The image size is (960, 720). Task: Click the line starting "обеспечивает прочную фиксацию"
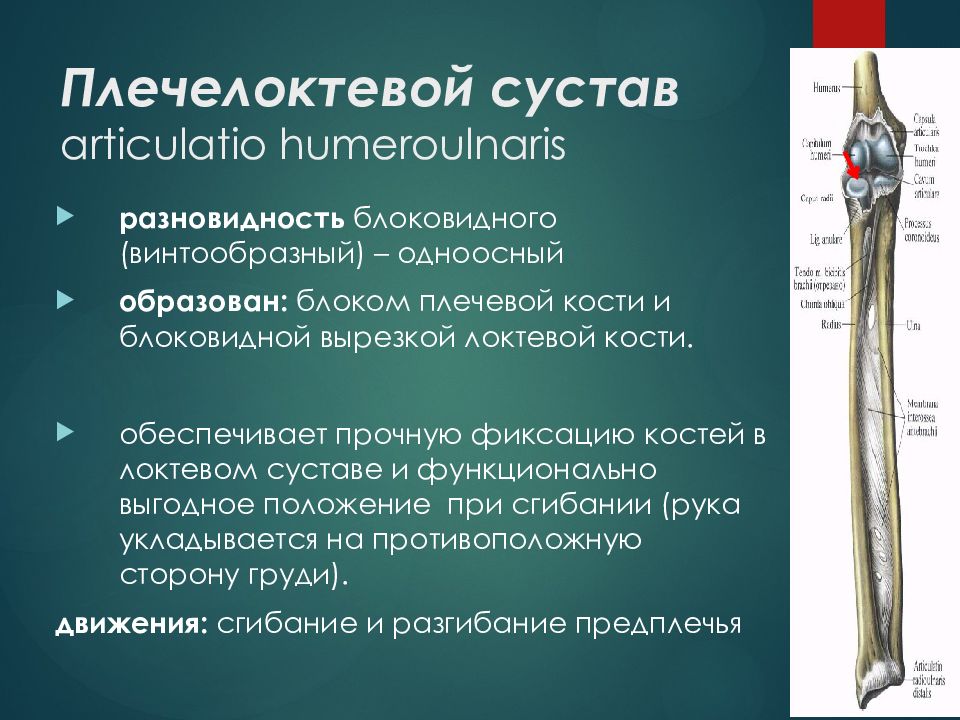443,435
